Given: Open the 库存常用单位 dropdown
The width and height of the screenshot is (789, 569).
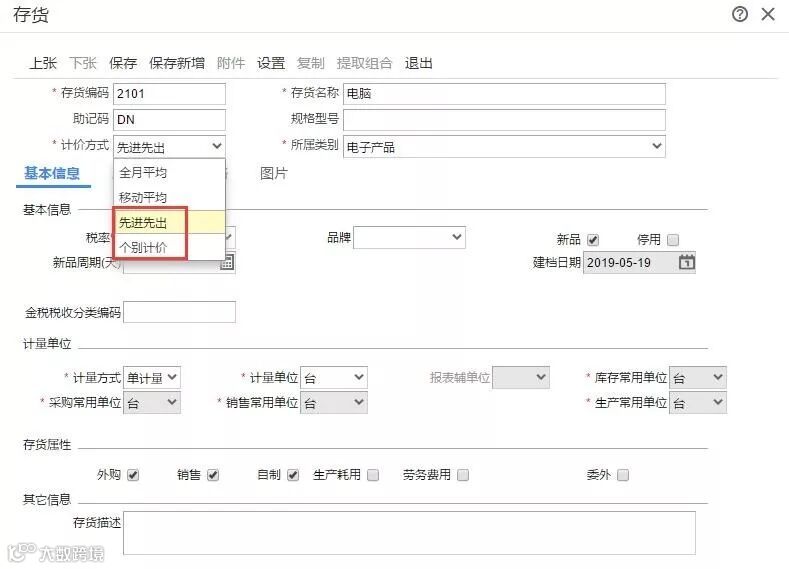Looking at the screenshot, I should tap(697, 377).
